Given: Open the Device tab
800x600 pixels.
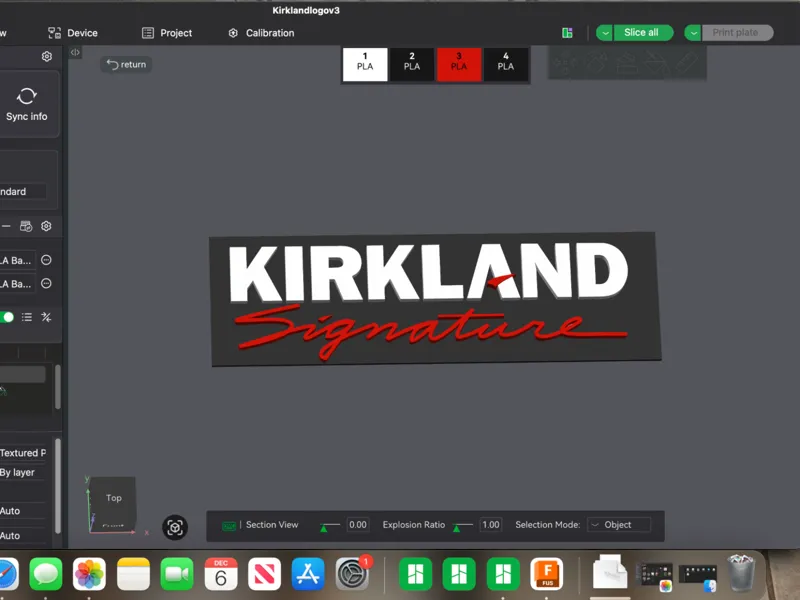Looking at the screenshot, I should tap(72, 33).
